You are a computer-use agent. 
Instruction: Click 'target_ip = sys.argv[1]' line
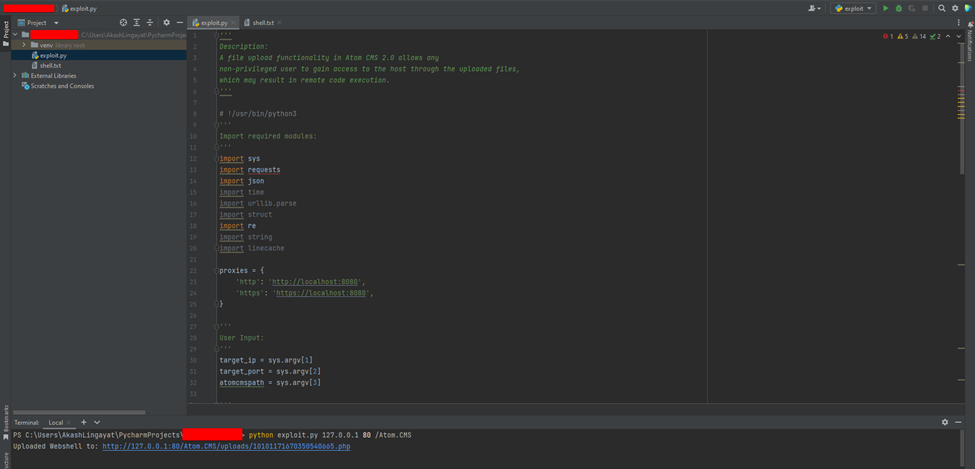[x=266, y=360]
